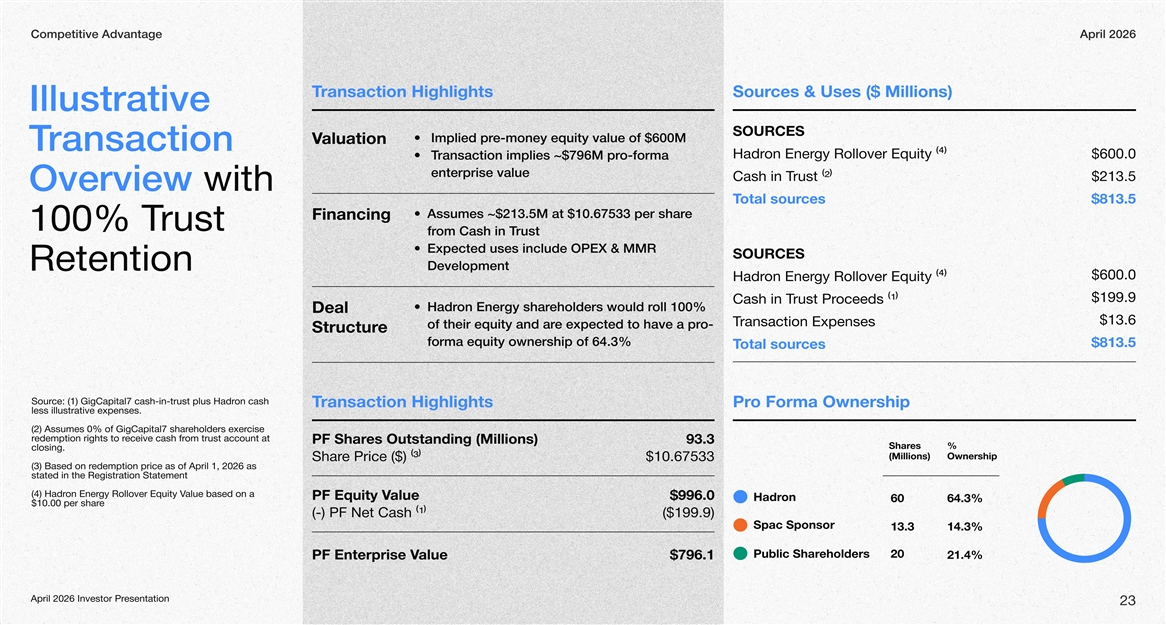Click the green Public Shareholders legend dot

tap(740, 554)
